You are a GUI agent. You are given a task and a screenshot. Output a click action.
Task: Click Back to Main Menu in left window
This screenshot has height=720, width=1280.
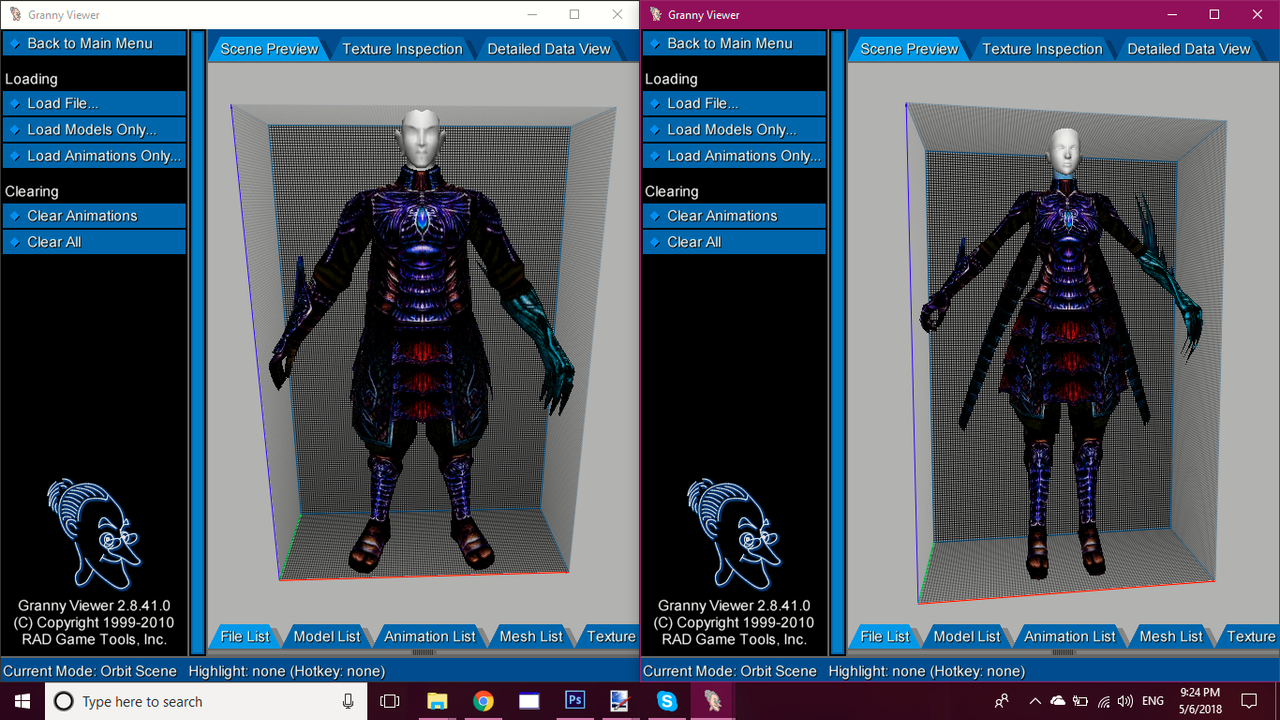(x=94, y=43)
